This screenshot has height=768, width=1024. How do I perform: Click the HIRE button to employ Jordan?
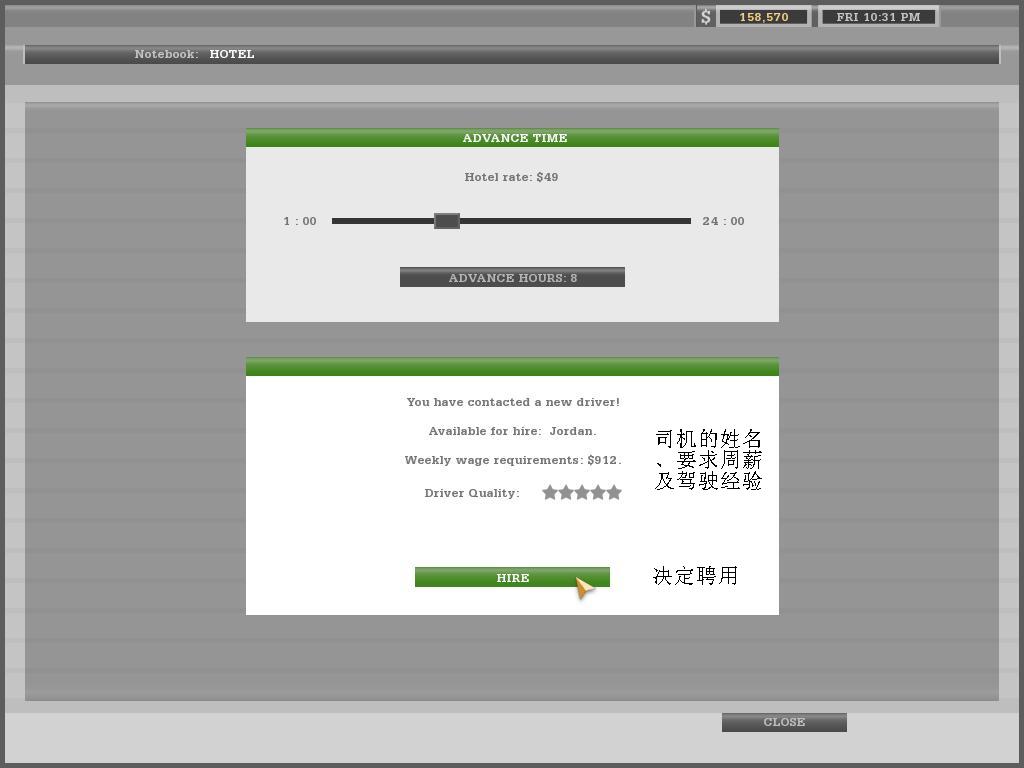(512, 577)
